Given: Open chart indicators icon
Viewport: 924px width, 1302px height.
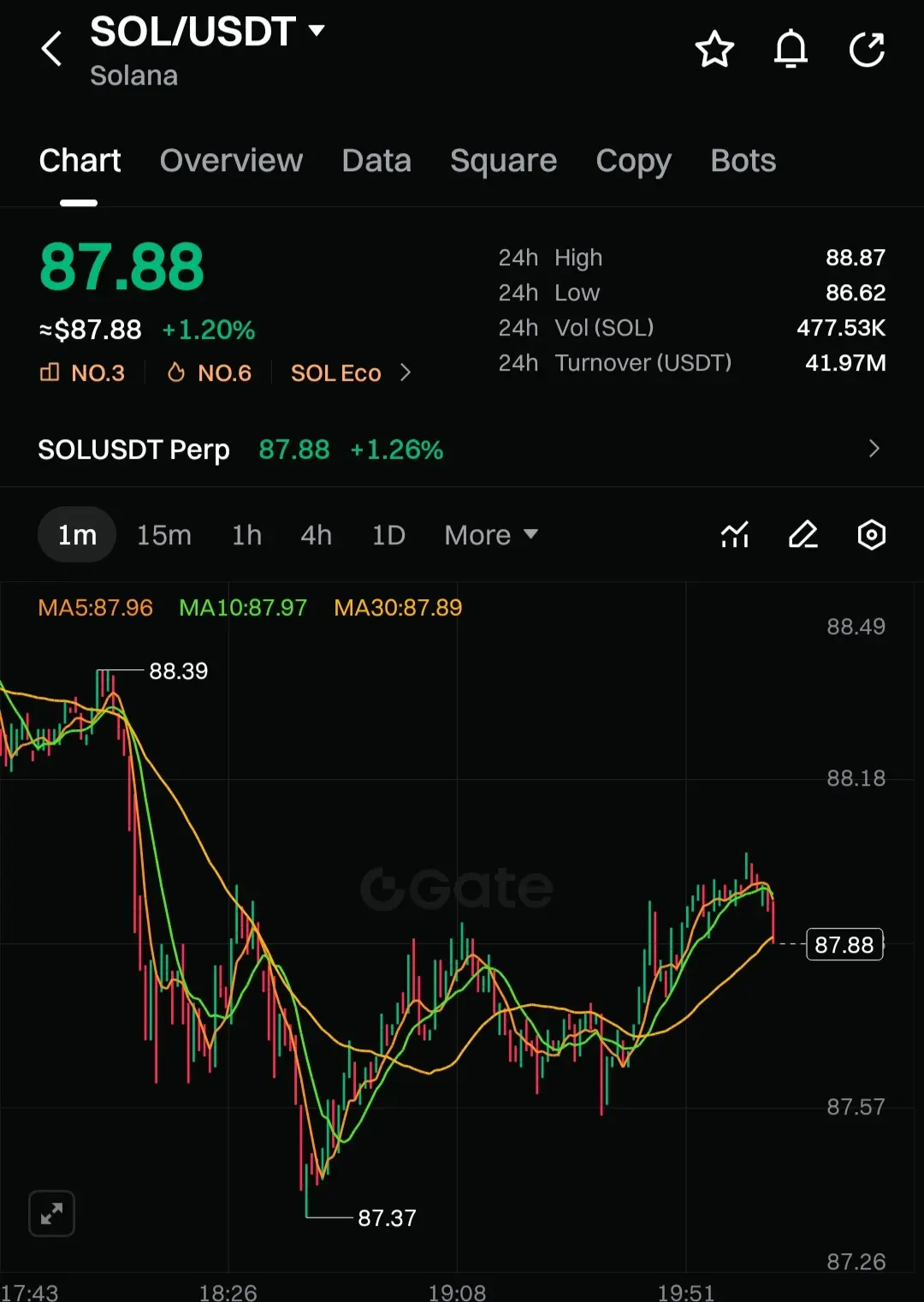Looking at the screenshot, I should coord(735,535).
